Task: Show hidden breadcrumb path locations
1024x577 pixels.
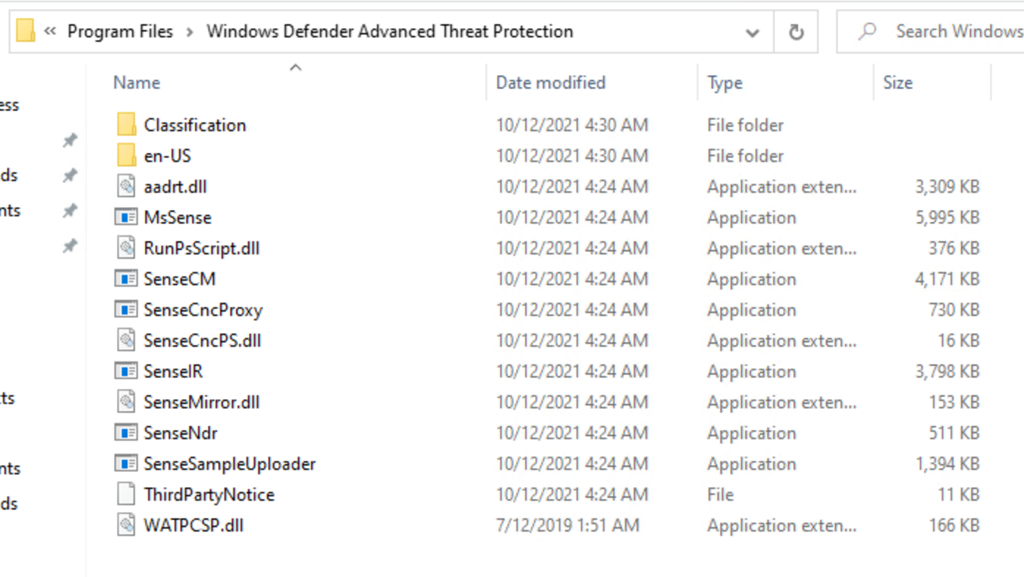Action: (50, 32)
